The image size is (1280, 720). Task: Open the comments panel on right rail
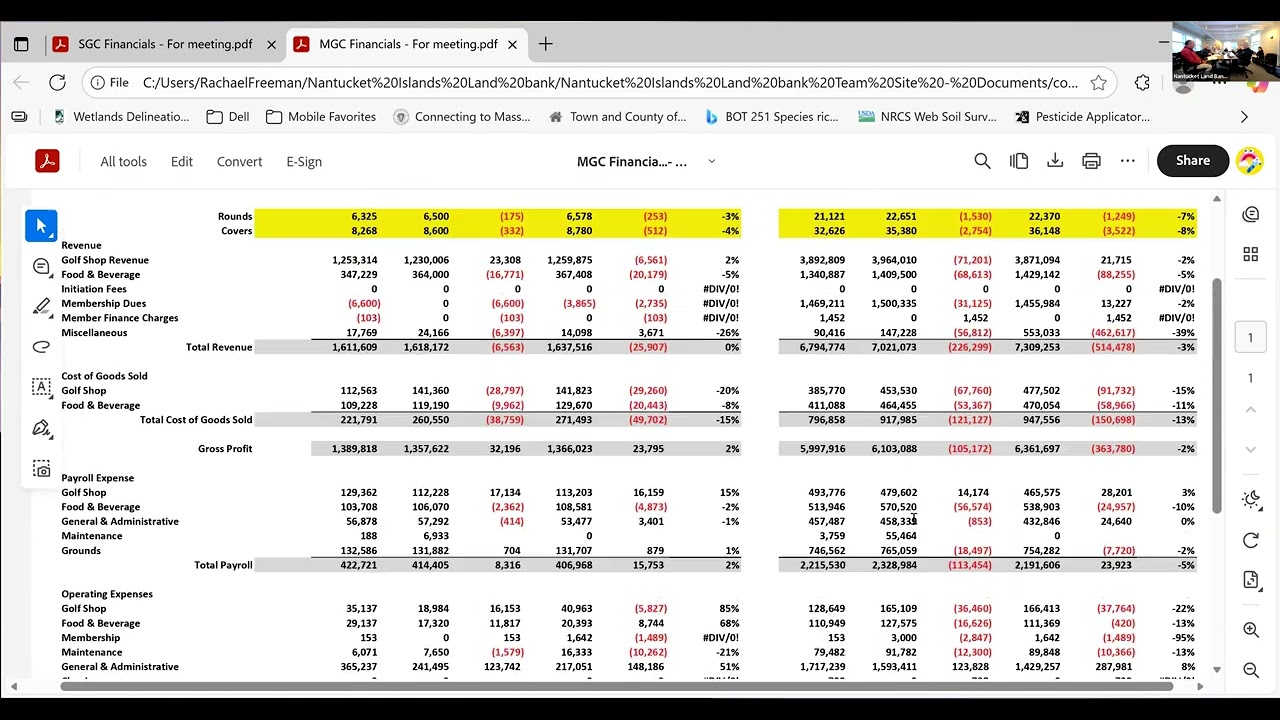(x=1250, y=215)
